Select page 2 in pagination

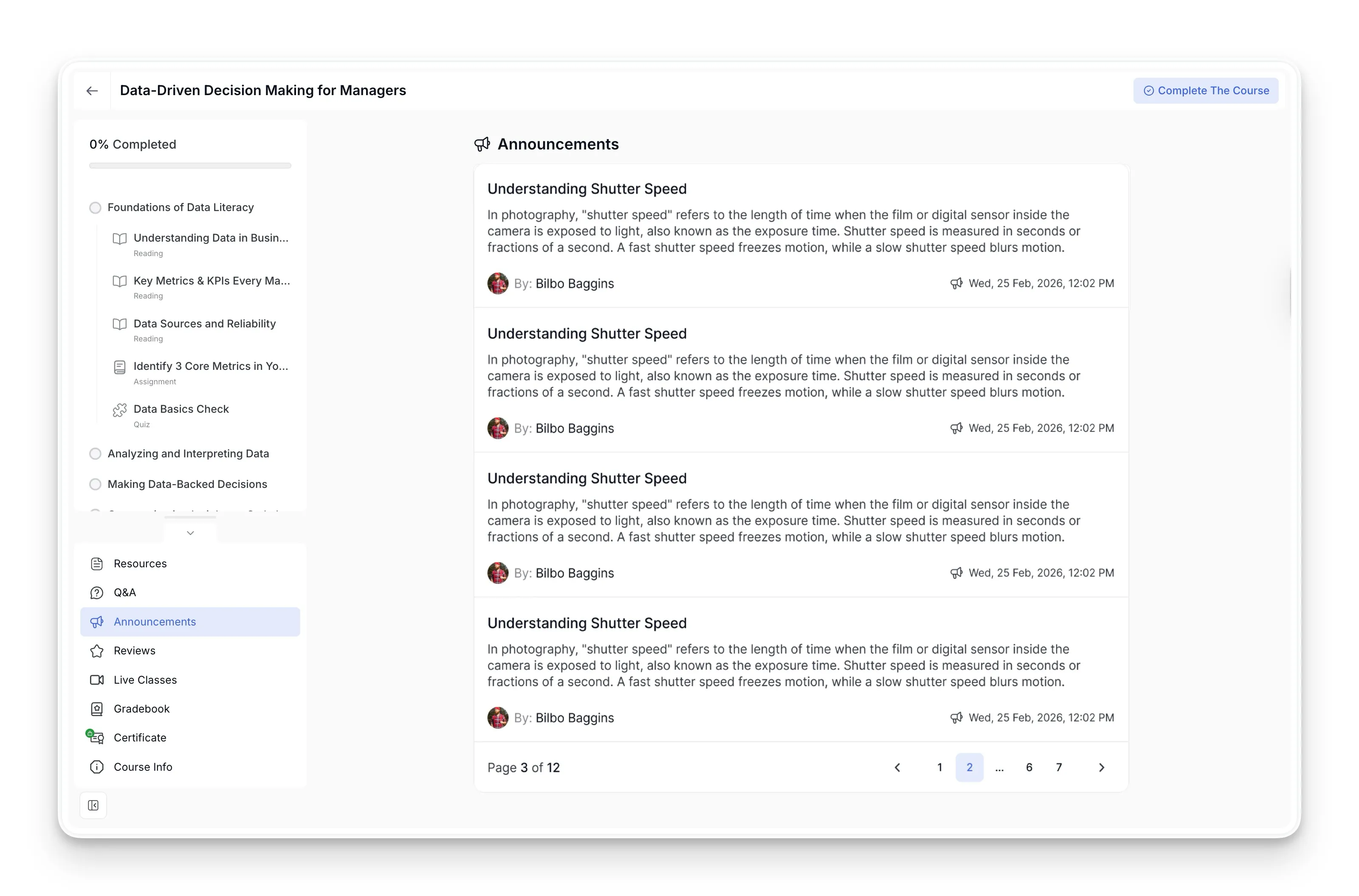(969, 768)
